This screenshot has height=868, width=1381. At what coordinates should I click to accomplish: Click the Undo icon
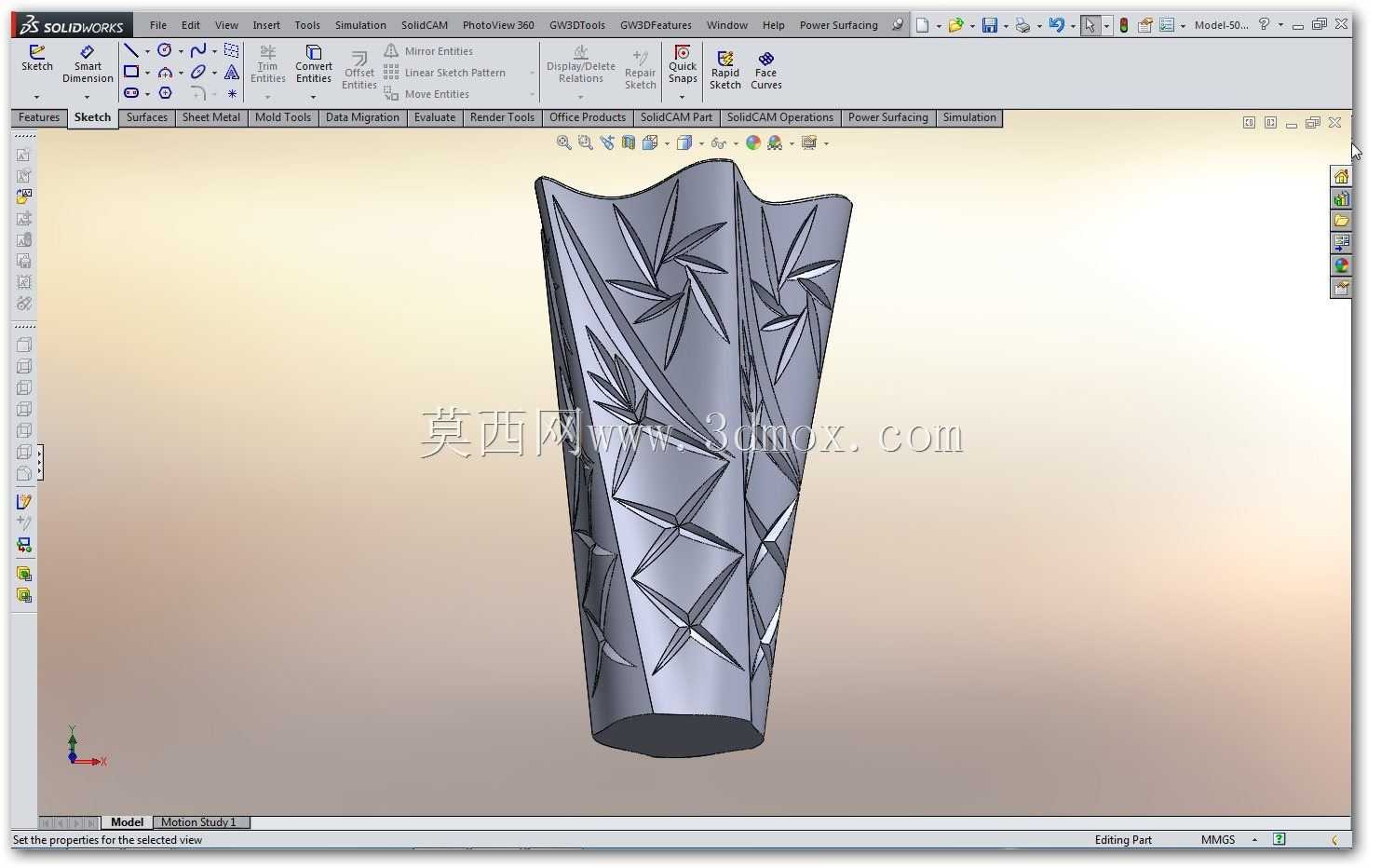[1056, 25]
